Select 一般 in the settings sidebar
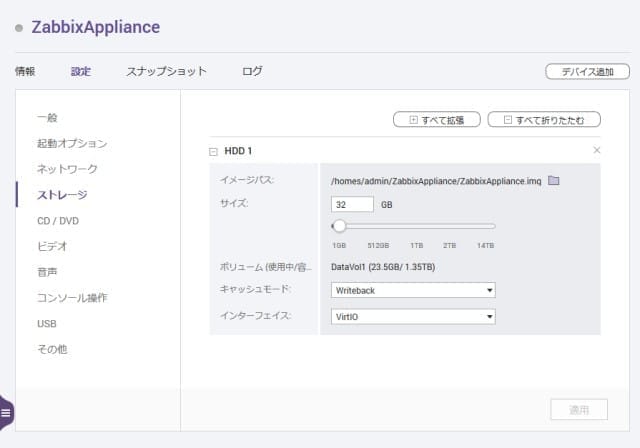This screenshot has width=640, height=448. (47, 118)
